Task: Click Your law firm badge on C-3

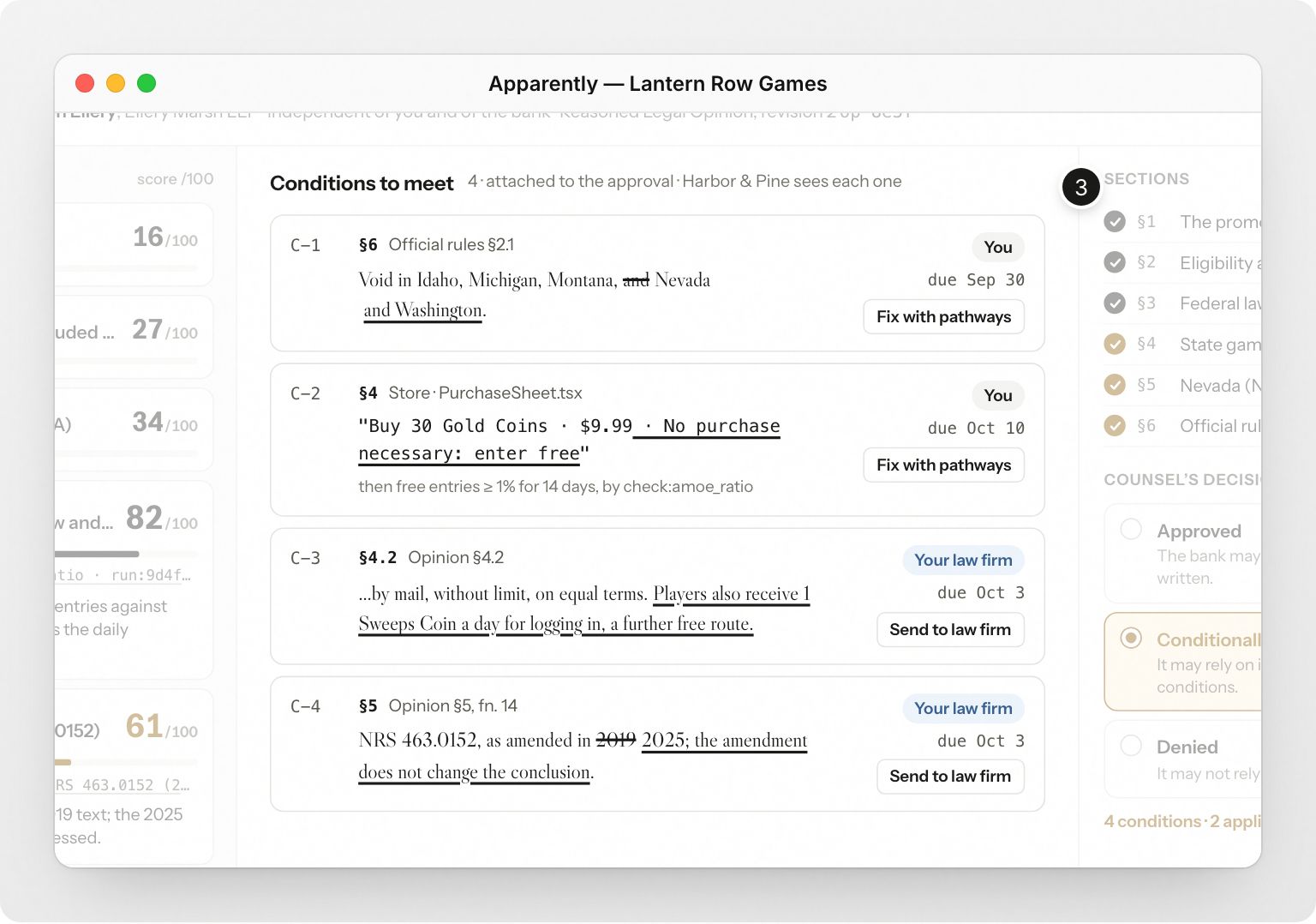Action: pos(963,560)
